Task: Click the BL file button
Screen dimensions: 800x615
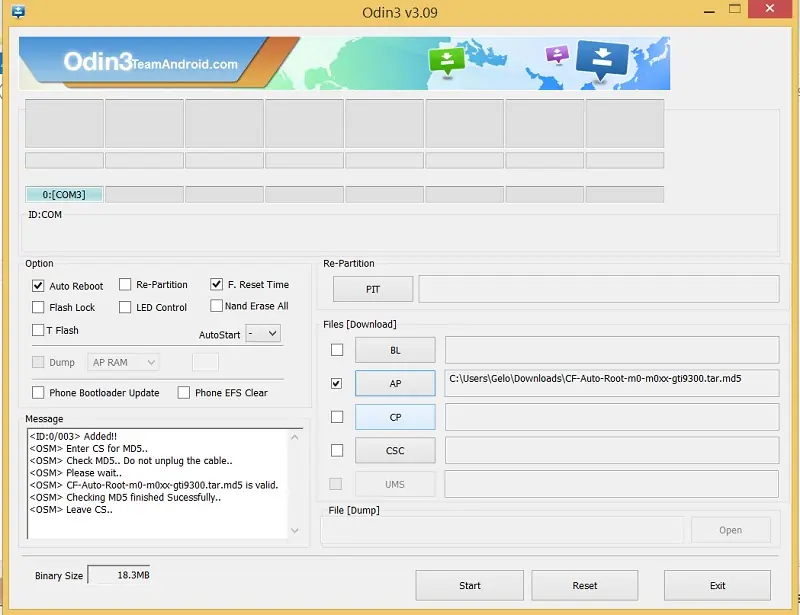Action: (395, 350)
